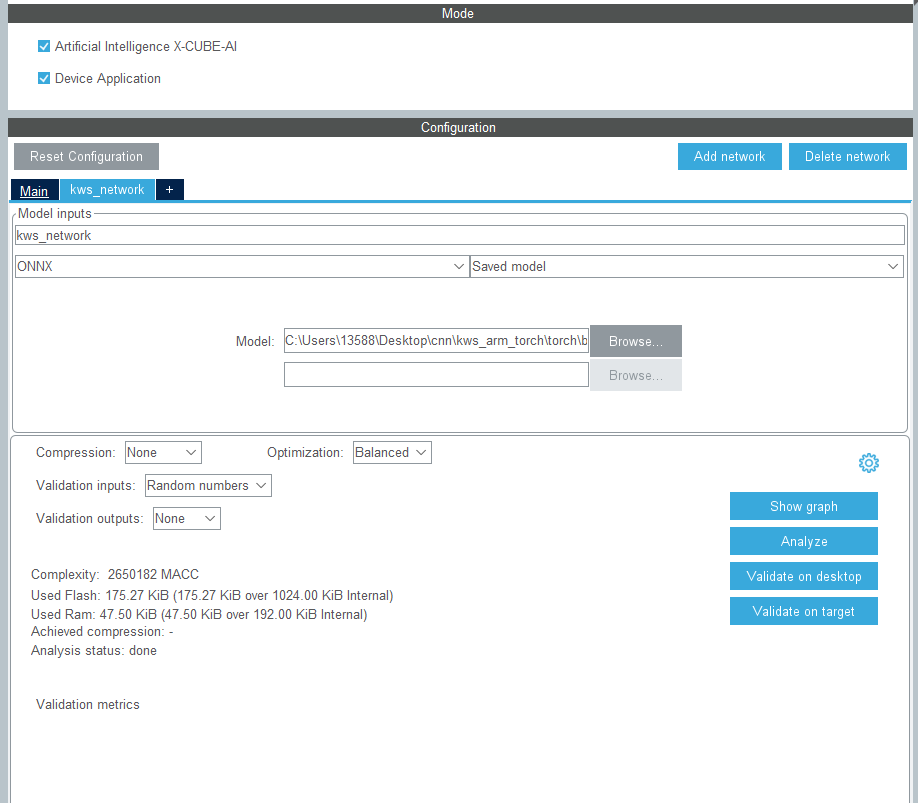Click the kws_network name input field

point(460,235)
